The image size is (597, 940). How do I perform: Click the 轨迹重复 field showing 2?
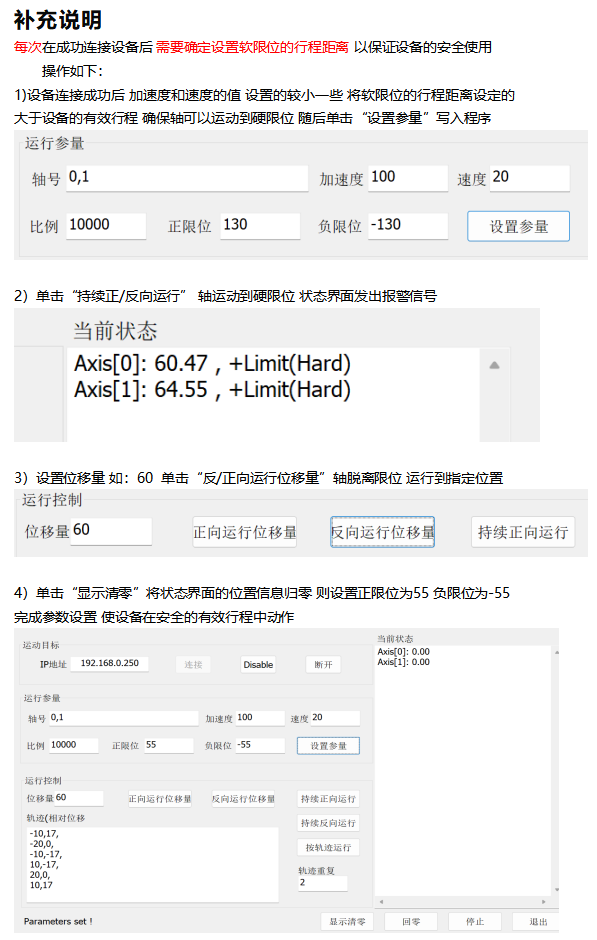click(323, 884)
